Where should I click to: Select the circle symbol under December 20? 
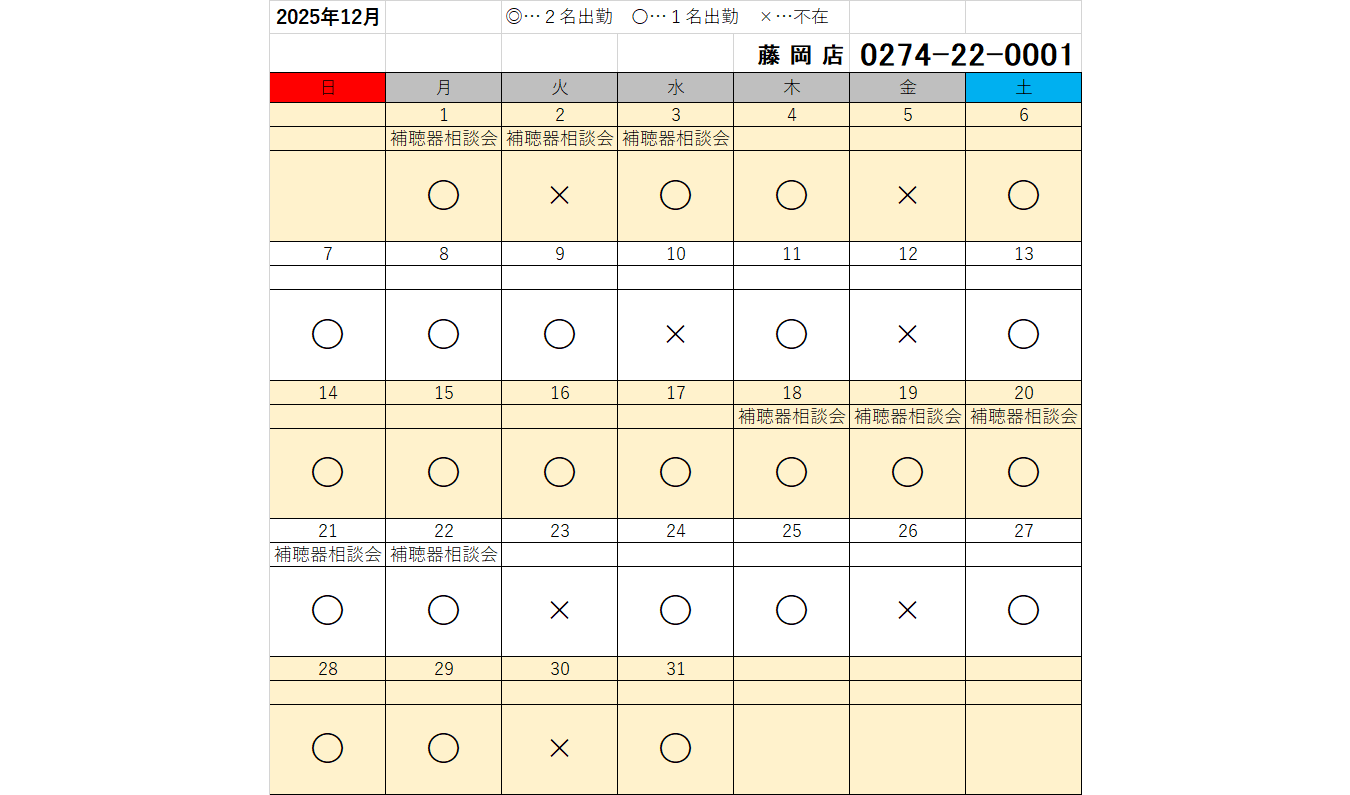click(x=1023, y=472)
